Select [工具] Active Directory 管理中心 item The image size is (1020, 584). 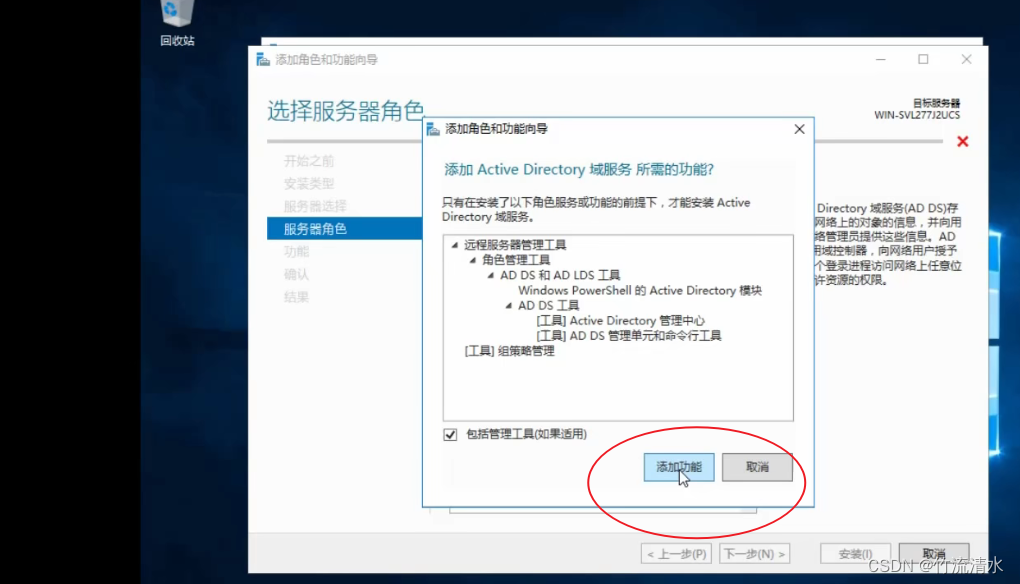tap(620, 321)
